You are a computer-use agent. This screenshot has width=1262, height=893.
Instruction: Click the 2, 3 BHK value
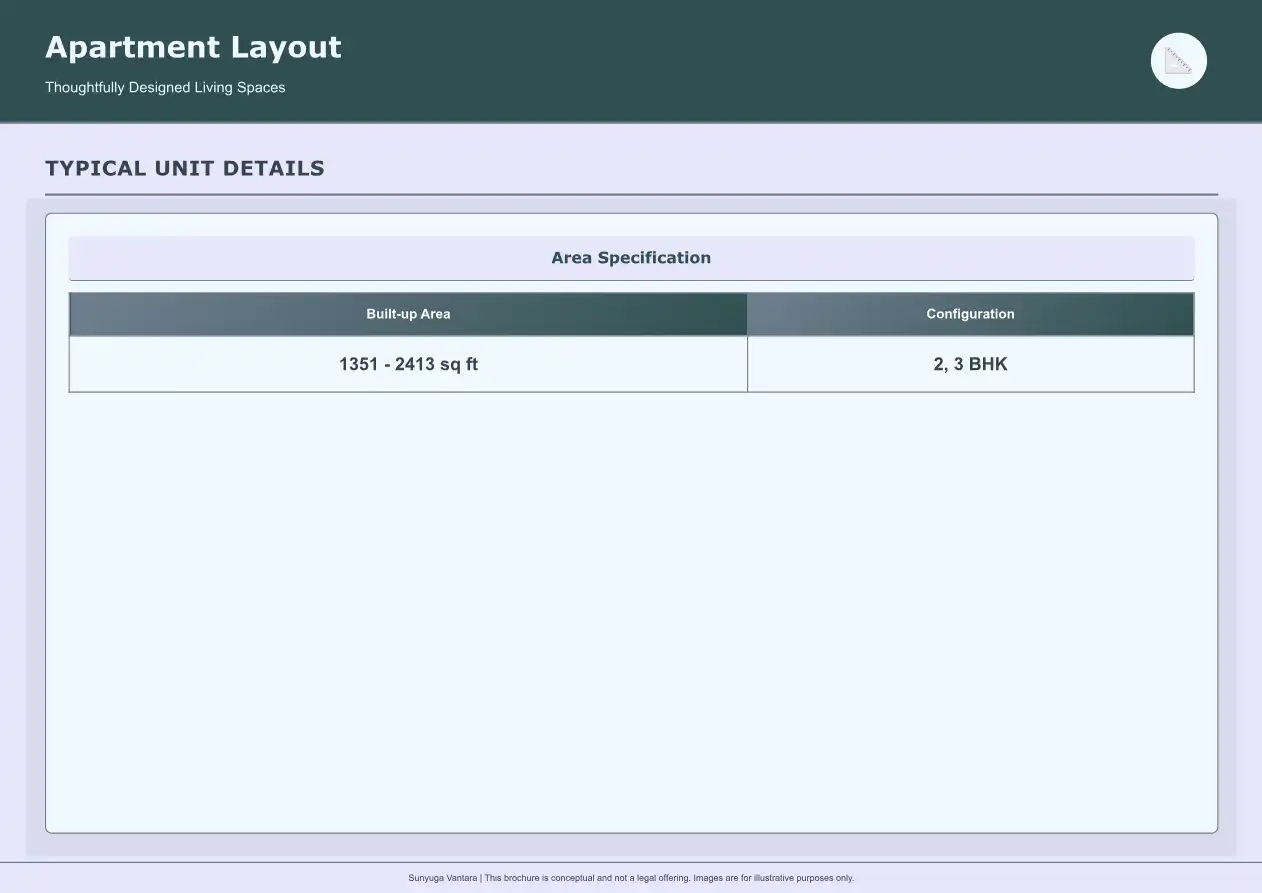(970, 364)
